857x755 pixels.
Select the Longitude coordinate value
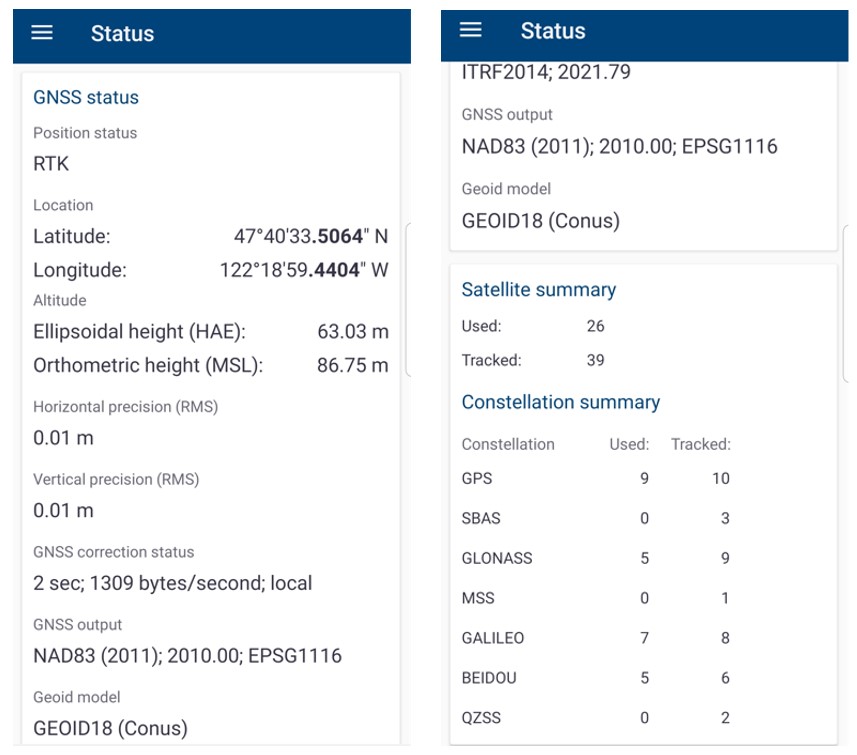point(303,270)
